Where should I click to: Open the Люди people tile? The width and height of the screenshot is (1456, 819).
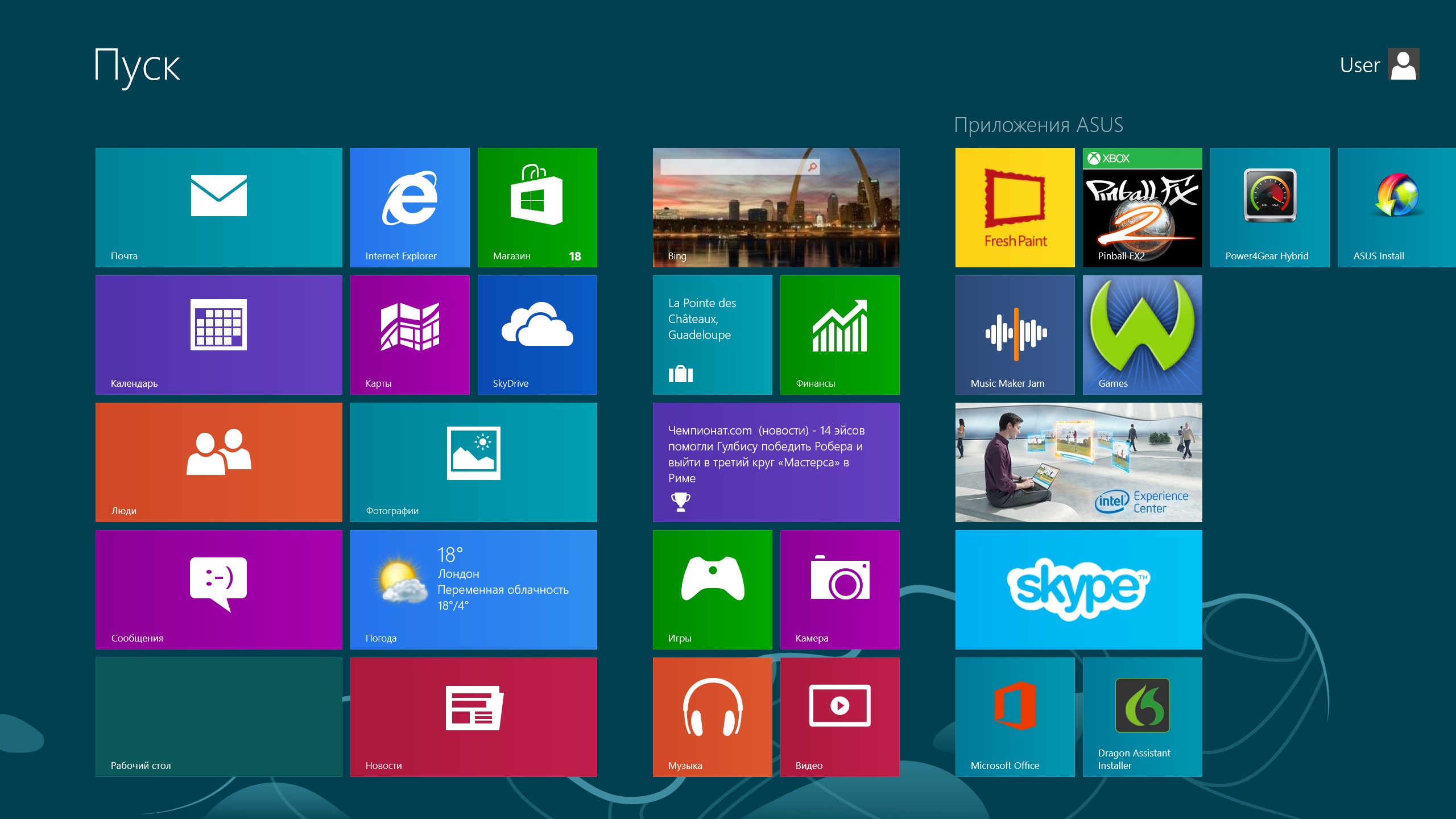[x=218, y=462]
